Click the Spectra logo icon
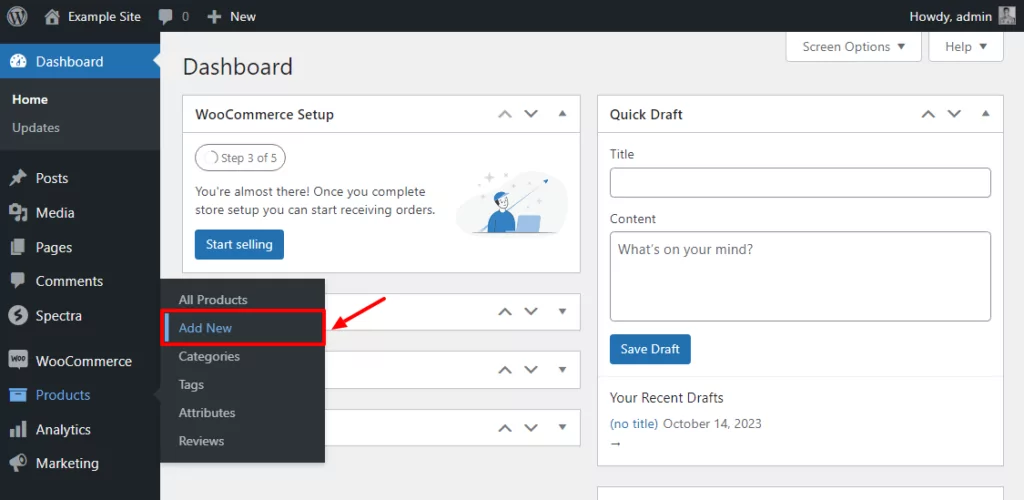 point(18,316)
